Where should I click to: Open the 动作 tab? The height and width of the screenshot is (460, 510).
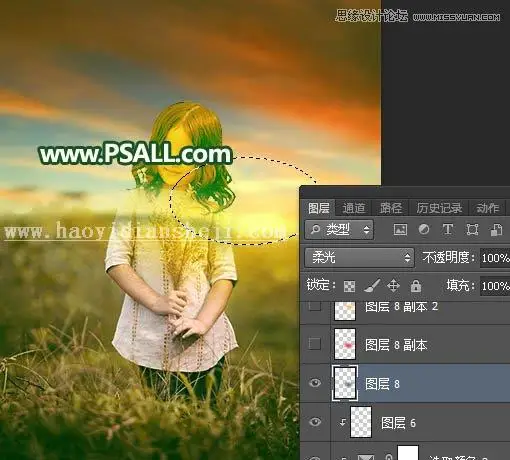(488, 208)
